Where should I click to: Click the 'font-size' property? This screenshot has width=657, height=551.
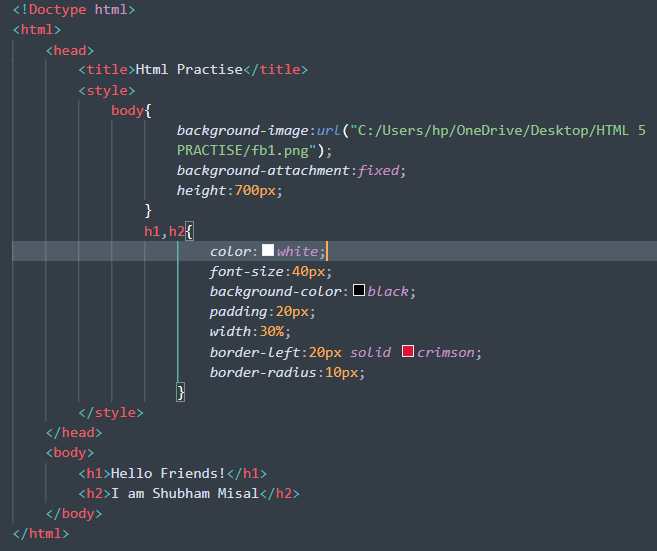coord(247,272)
